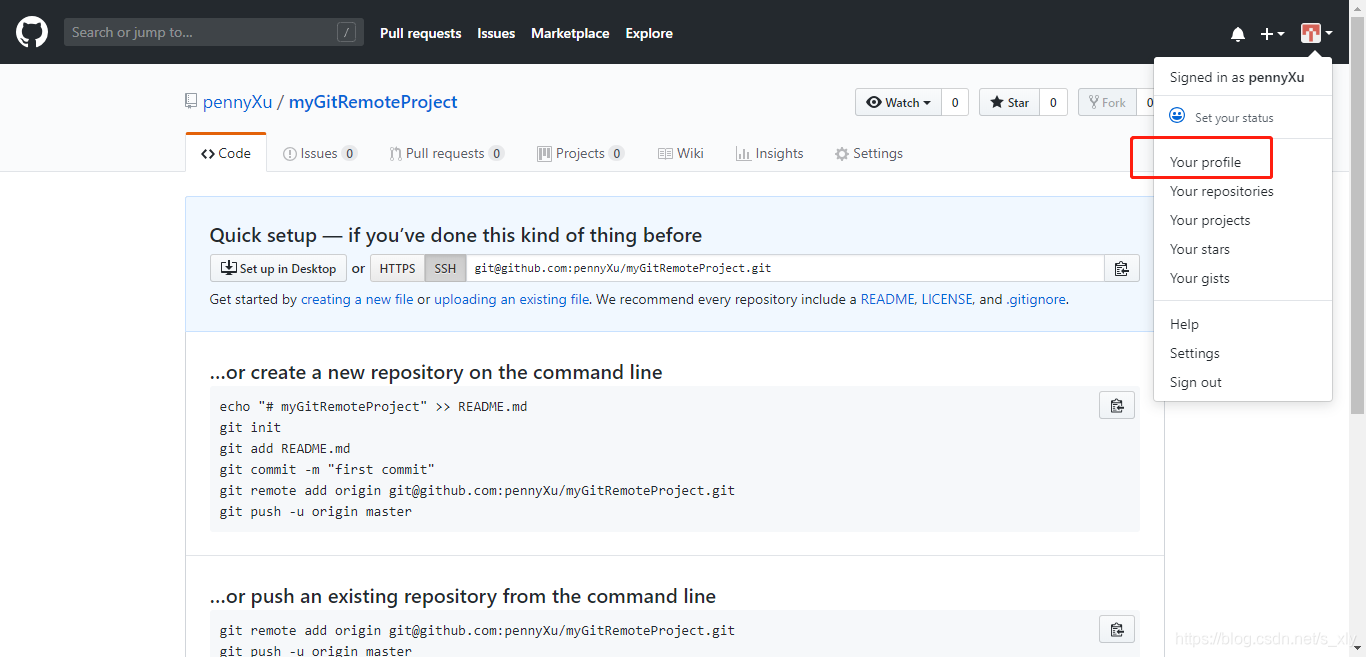Open the pennyXu owner link
1366x657 pixels.
click(237, 102)
